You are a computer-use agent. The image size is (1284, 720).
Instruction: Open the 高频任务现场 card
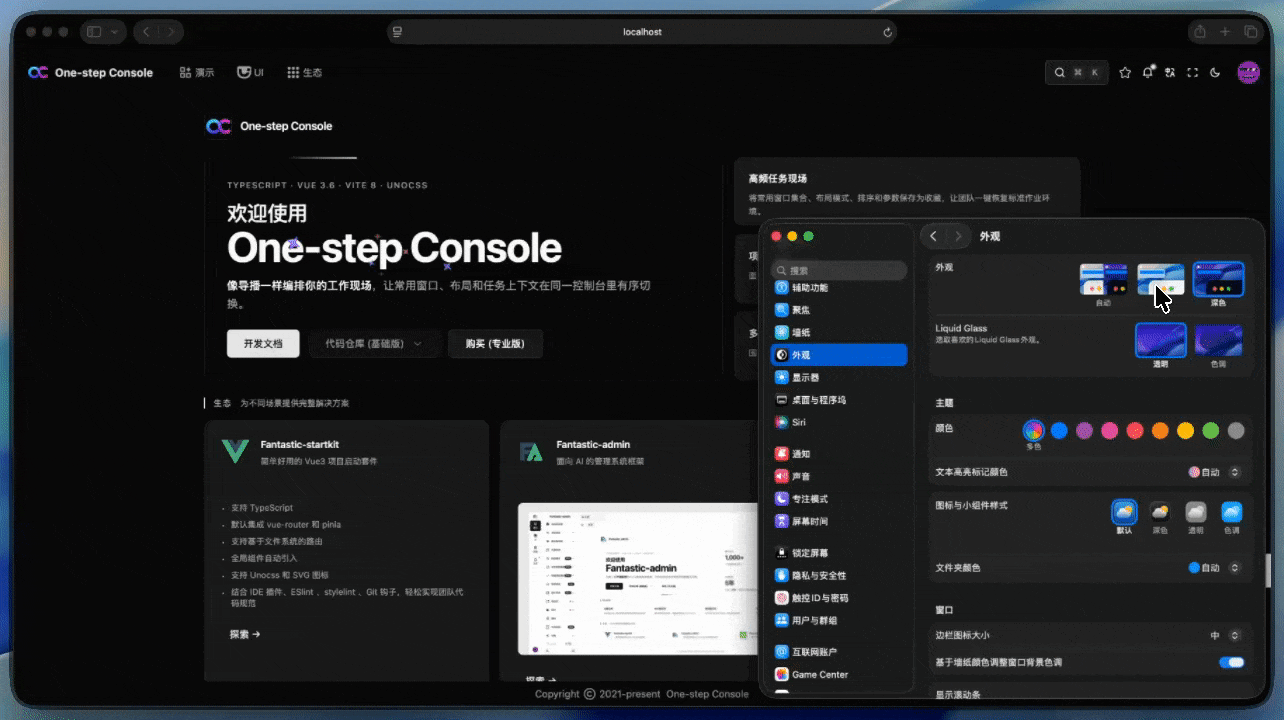pos(907,191)
